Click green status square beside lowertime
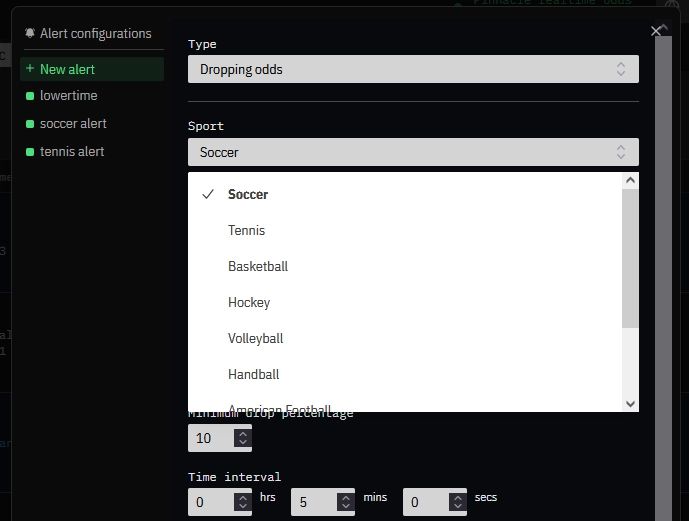This screenshot has width=689, height=521. coord(30,96)
